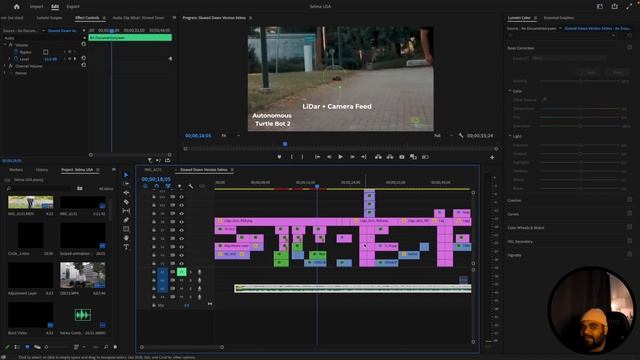Enable the Volume Bypass checkbox
Screen dimensions: 640x360
46,52
